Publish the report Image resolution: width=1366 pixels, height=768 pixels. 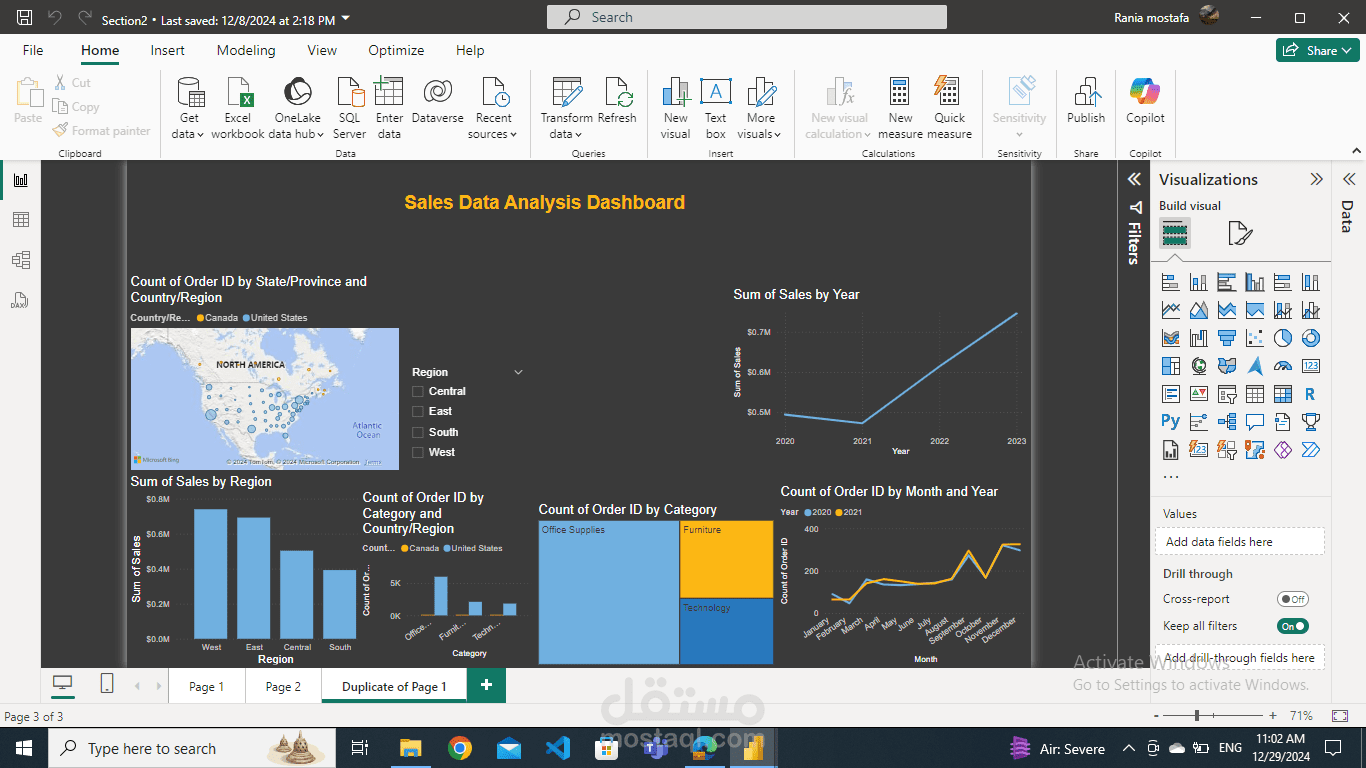tap(1086, 100)
